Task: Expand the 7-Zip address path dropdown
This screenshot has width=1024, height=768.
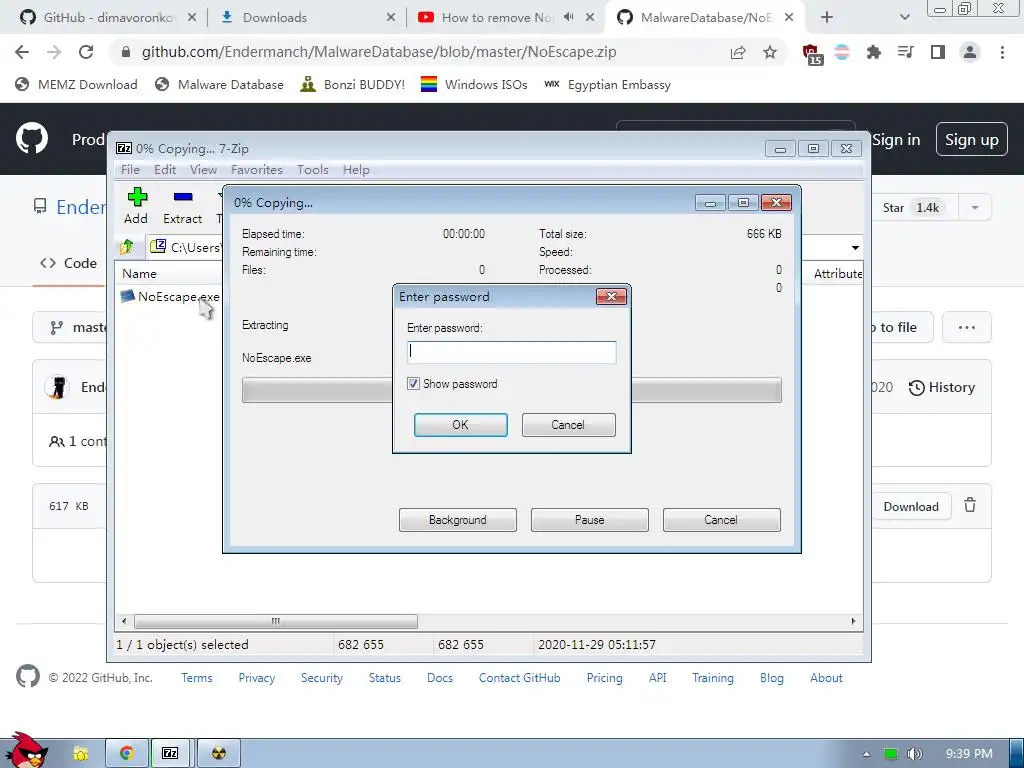Action: click(855, 248)
